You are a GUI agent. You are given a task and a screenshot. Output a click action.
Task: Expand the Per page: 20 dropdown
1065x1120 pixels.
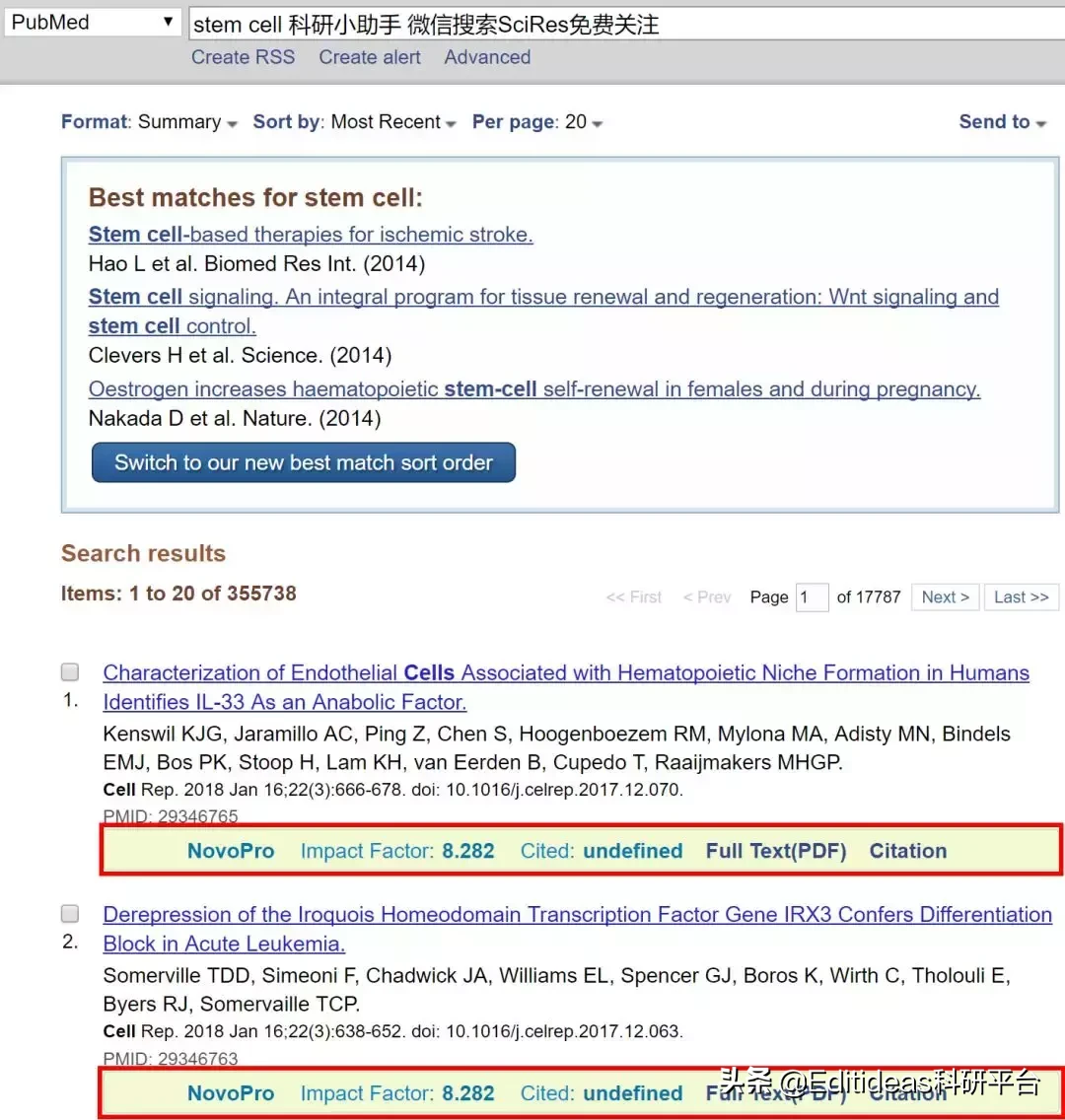pos(537,122)
